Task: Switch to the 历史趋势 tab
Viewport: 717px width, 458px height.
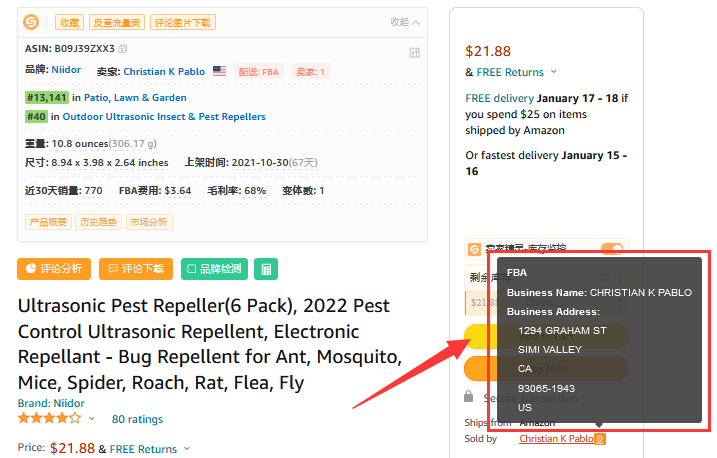Action: 98,222
